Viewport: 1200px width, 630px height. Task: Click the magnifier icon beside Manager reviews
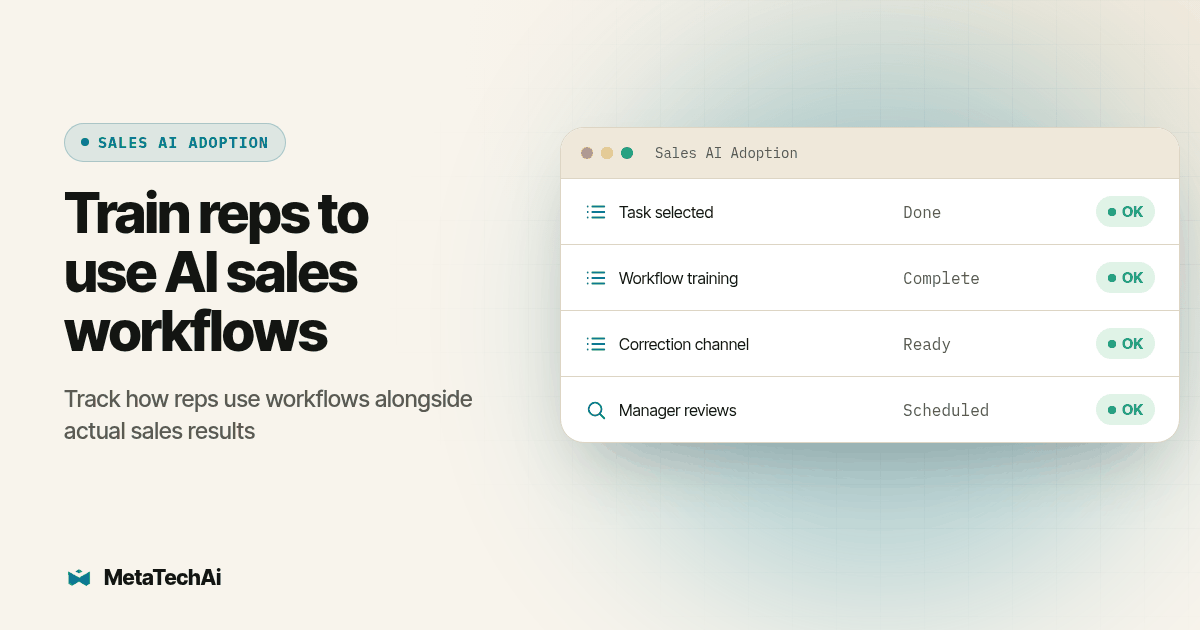596,410
